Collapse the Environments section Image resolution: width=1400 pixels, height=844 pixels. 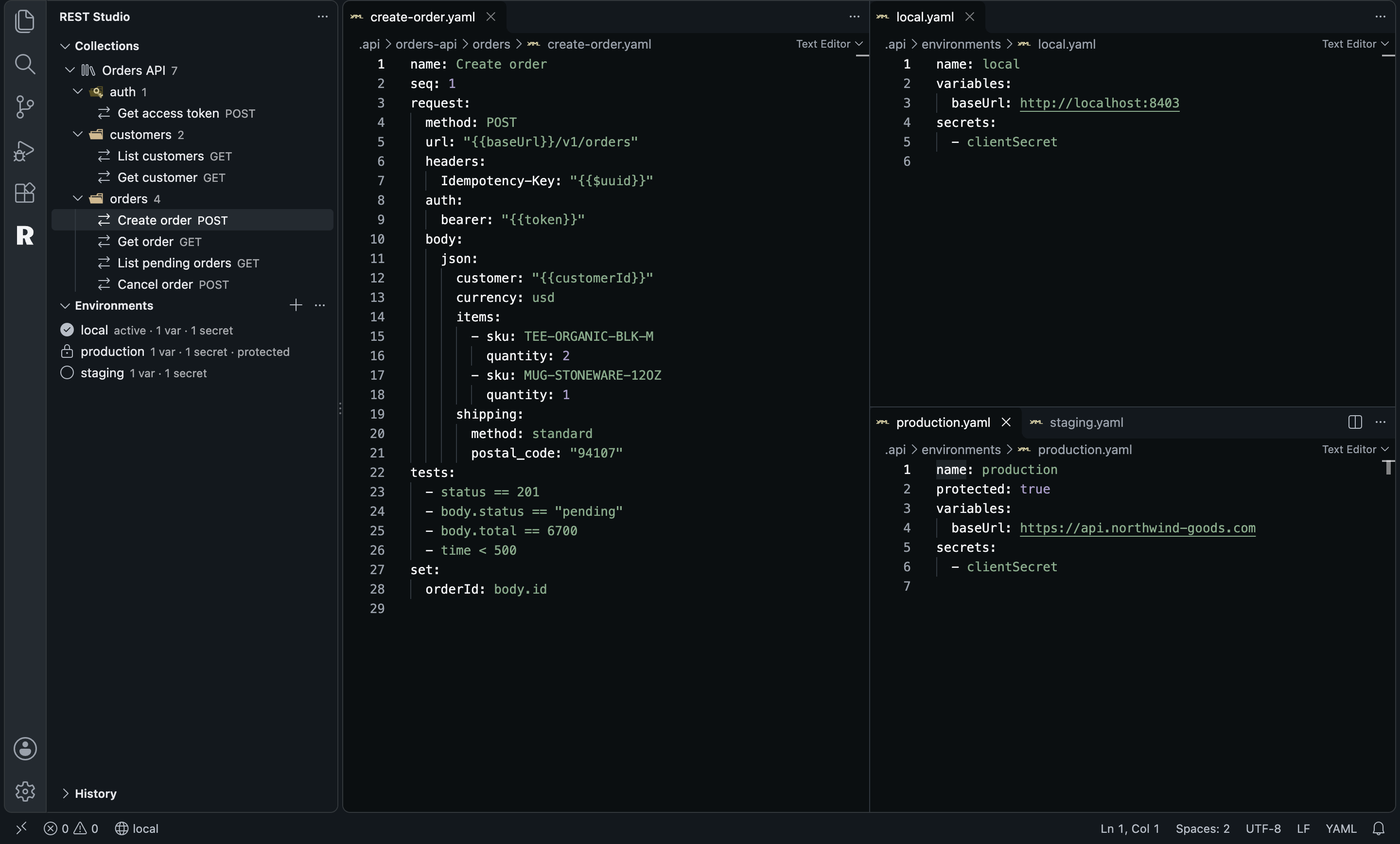(x=65, y=306)
